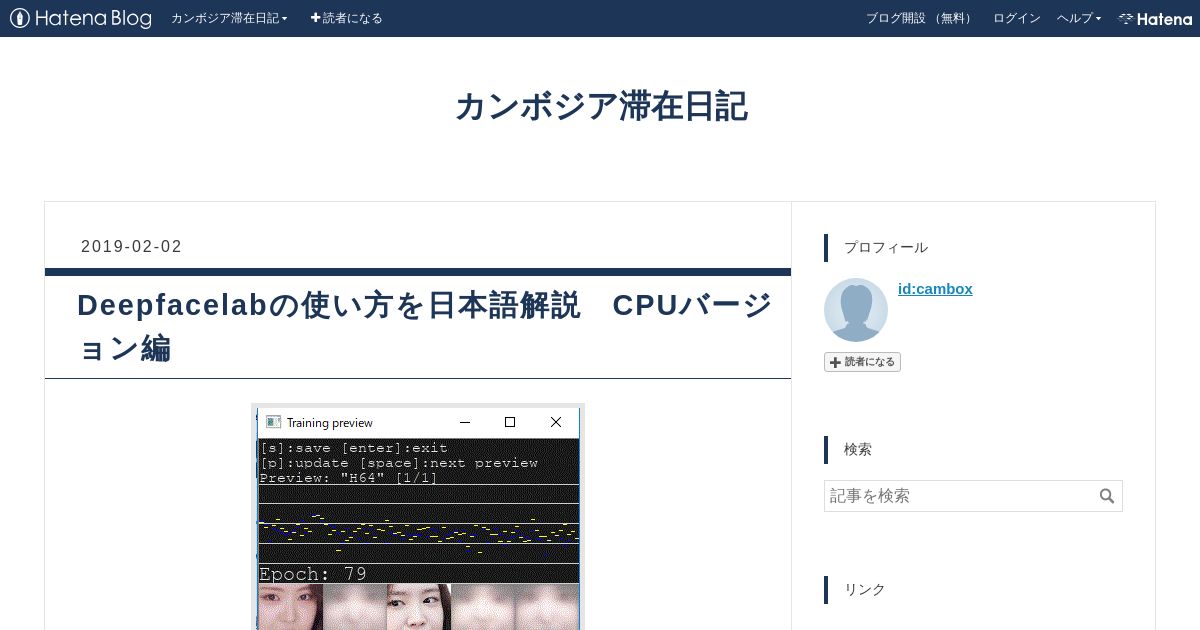Click 読者になる in the top navigation bar
The height and width of the screenshot is (630, 1200).
pos(346,18)
